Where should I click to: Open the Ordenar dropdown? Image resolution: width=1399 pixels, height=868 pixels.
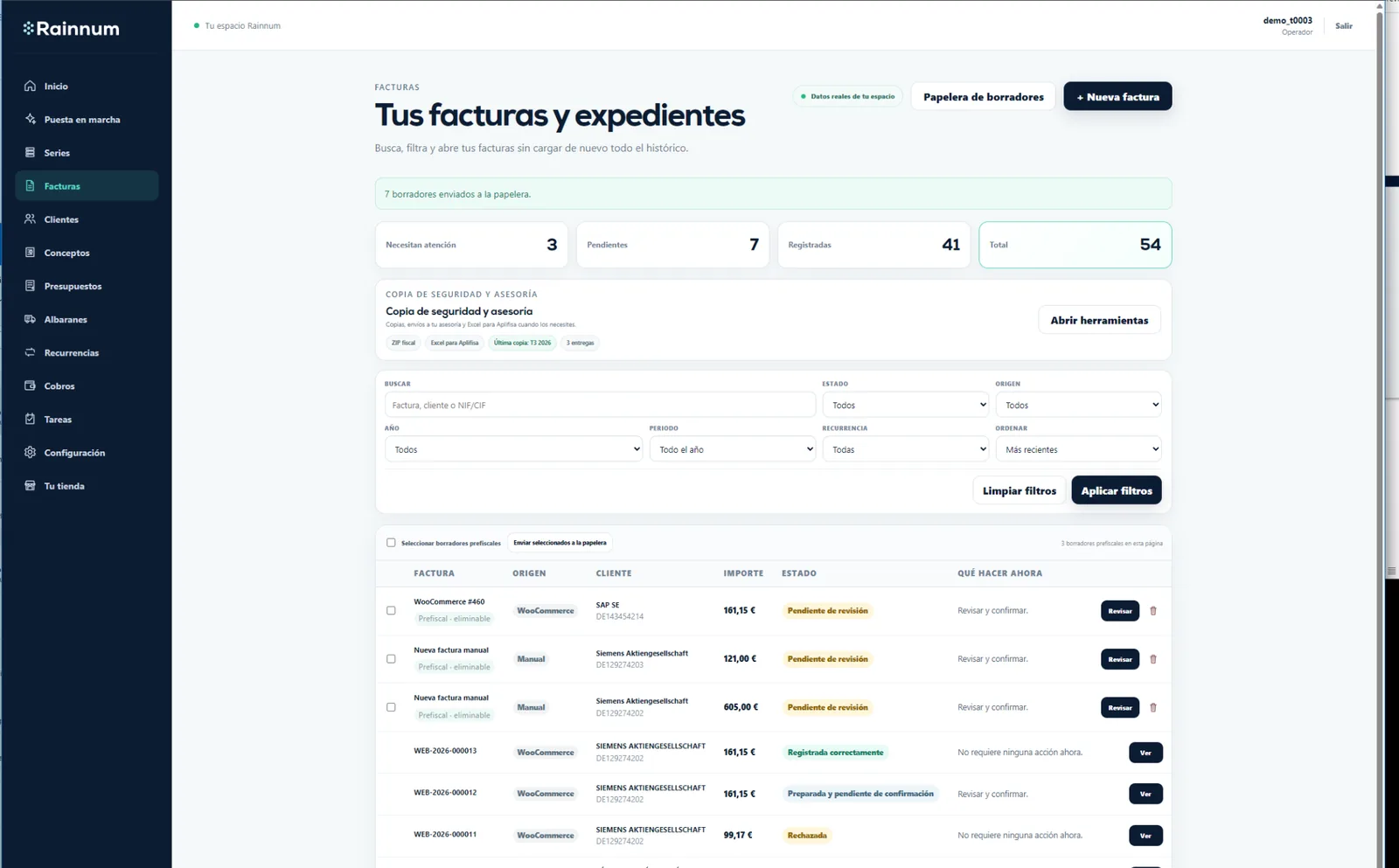pos(1078,449)
